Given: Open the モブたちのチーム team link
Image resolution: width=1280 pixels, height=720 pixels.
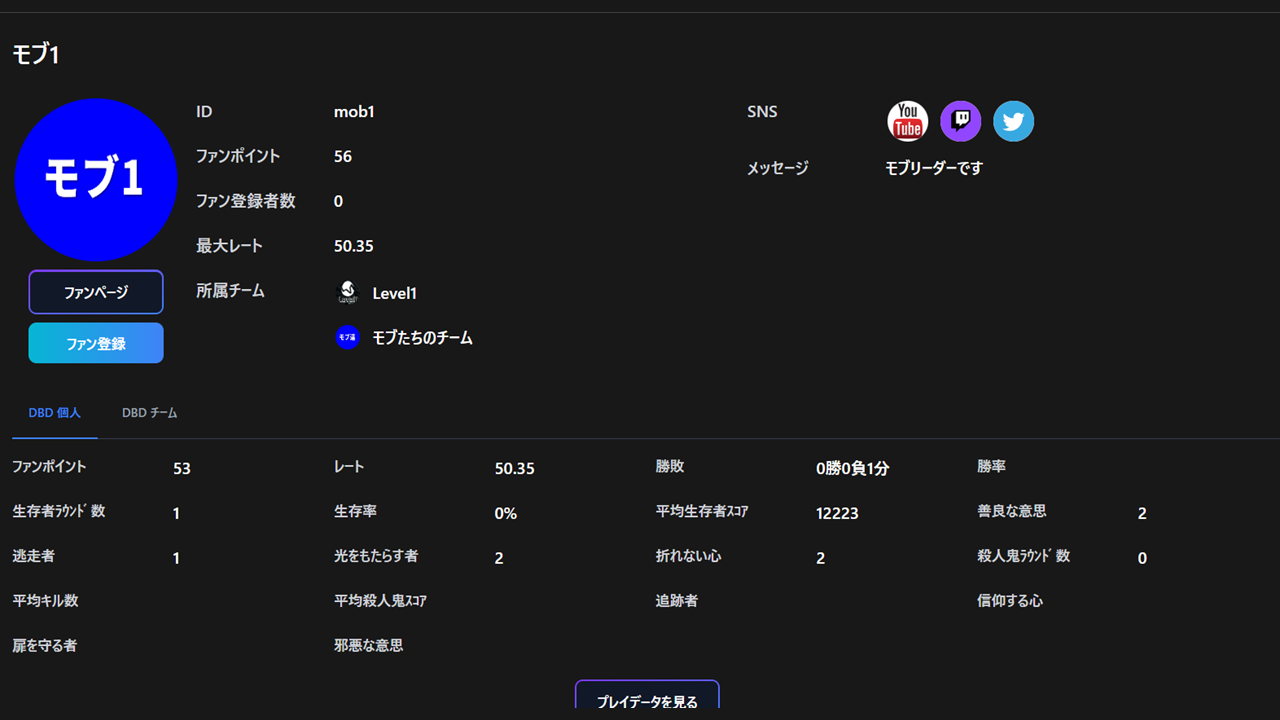Looking at the screenshot, I should click(x=420, y=338).
